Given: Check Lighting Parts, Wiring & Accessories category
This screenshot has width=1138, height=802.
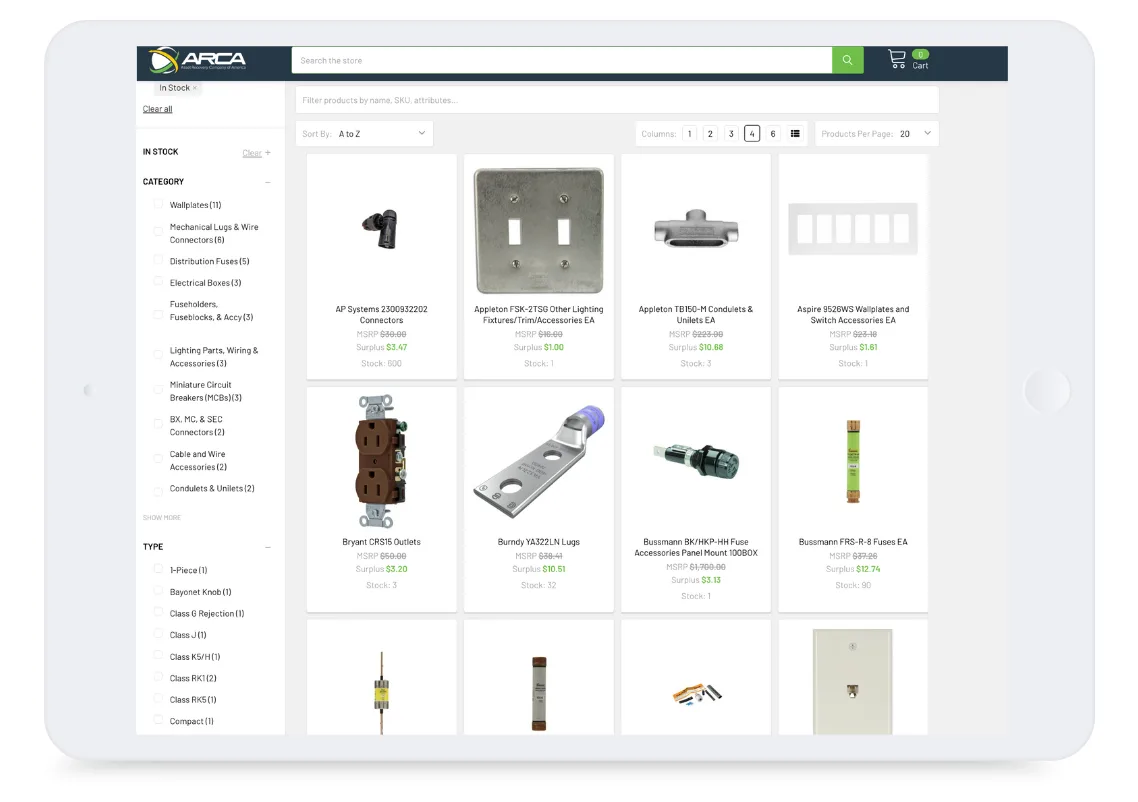Looking at the screenshot, I should point(158,355).
